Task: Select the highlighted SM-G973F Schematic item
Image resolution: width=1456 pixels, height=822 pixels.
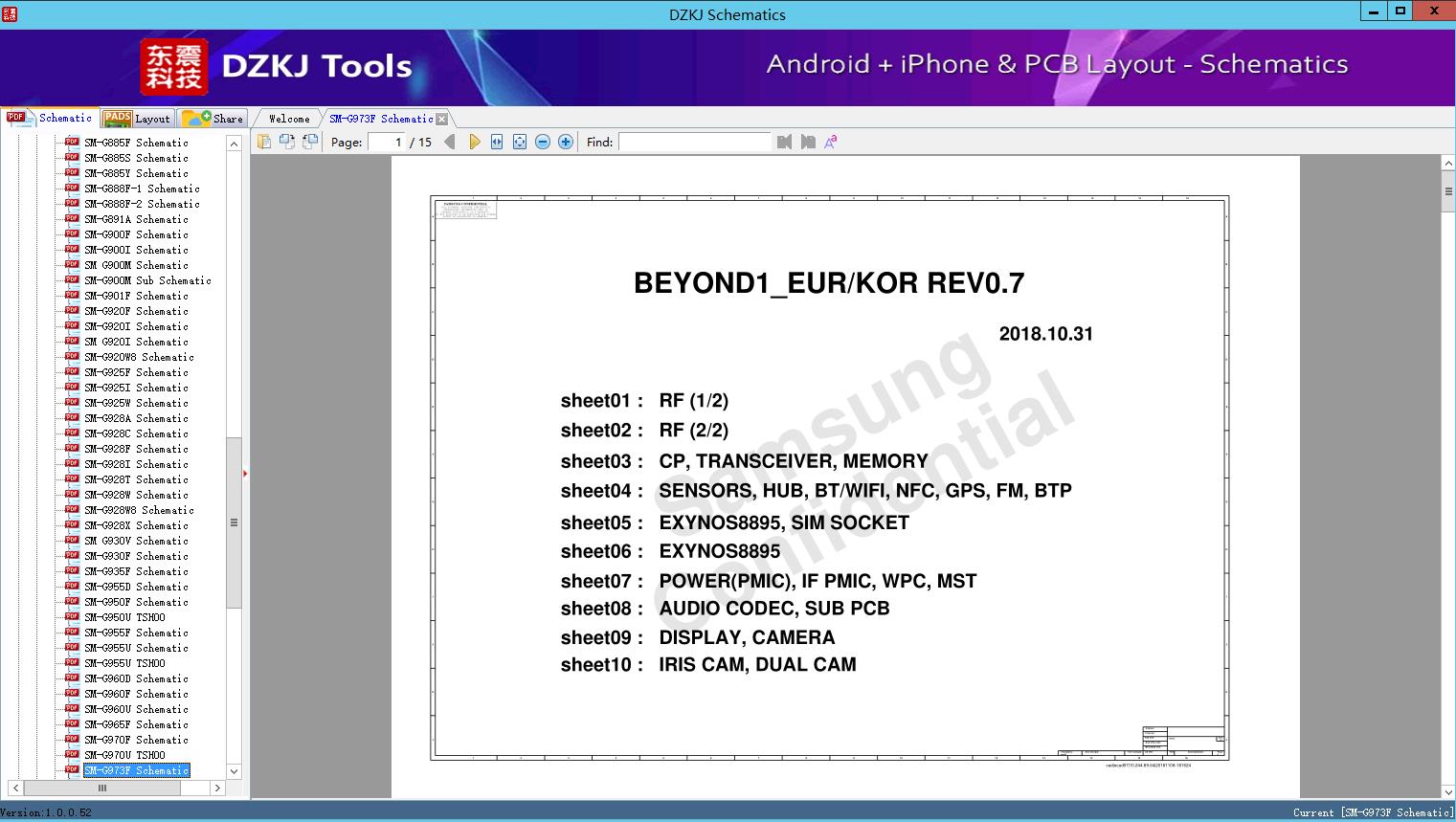Action: click(136, 770)
